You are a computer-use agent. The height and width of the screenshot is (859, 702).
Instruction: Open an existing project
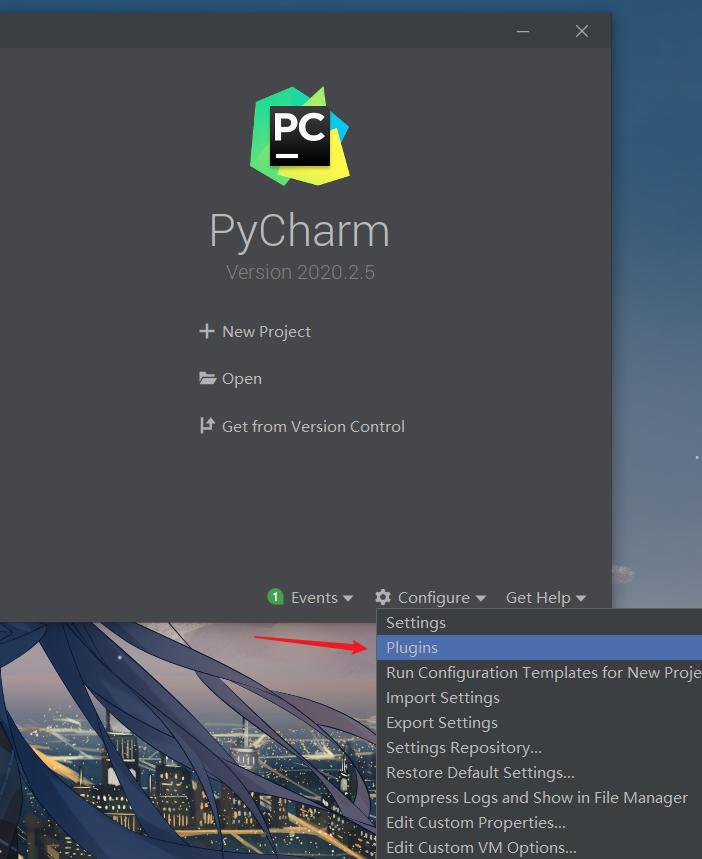[242, 379]
